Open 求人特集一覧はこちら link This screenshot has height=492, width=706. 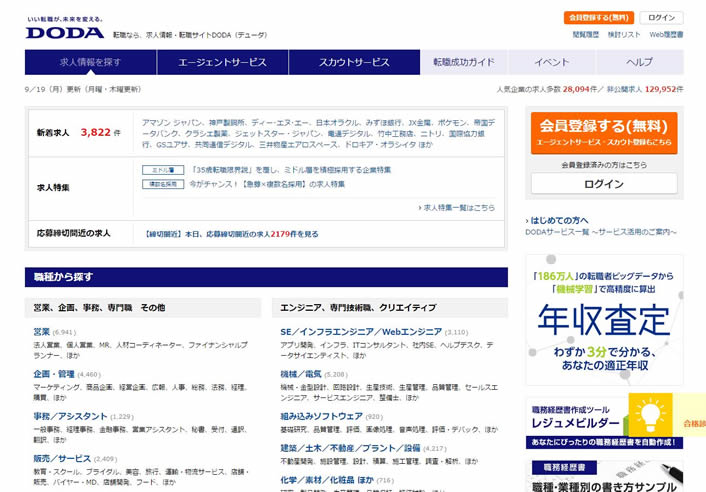pyautogui.click(x=457, y=208)
